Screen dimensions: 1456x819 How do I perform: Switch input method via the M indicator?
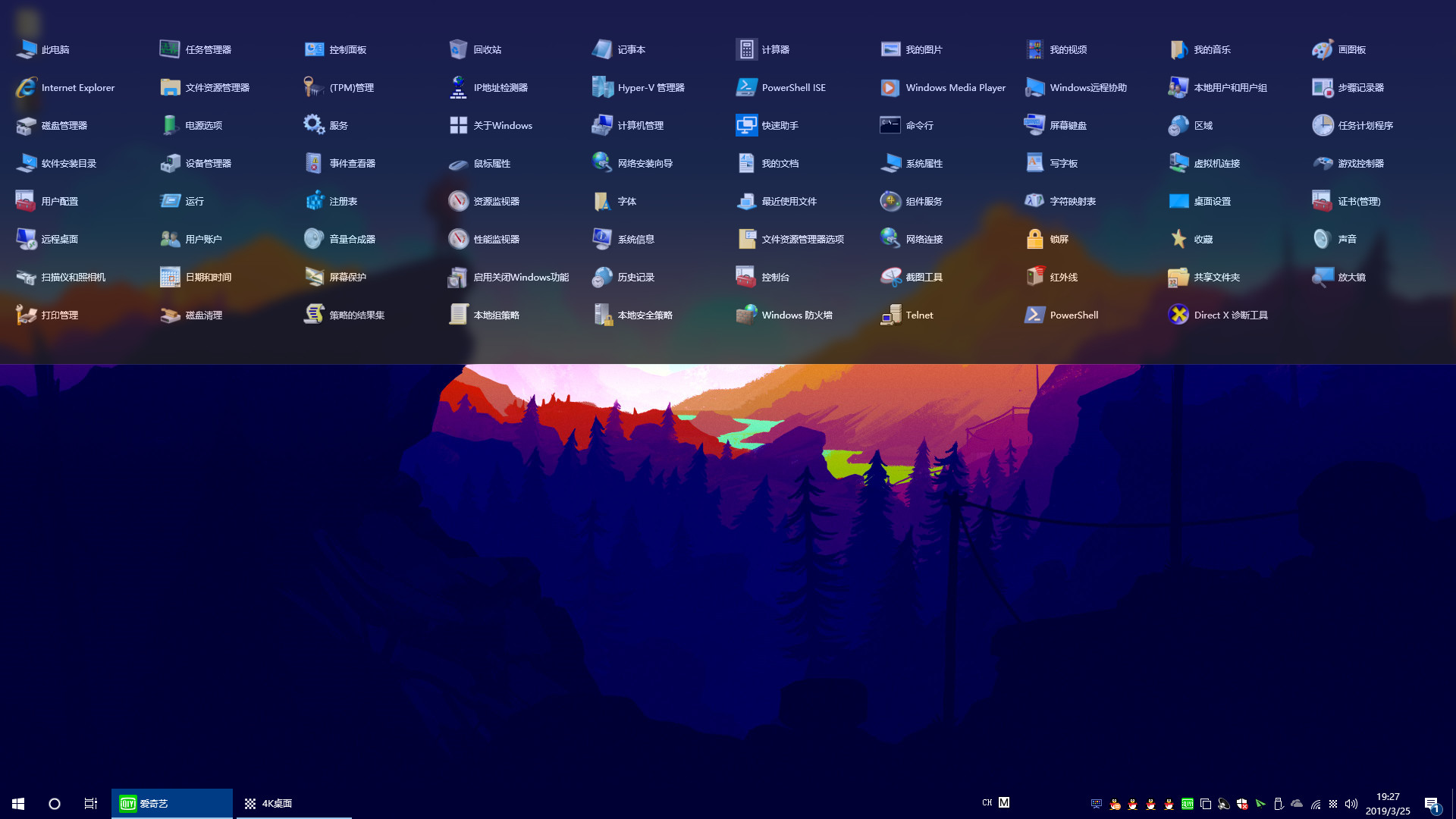coord(1004,802)
